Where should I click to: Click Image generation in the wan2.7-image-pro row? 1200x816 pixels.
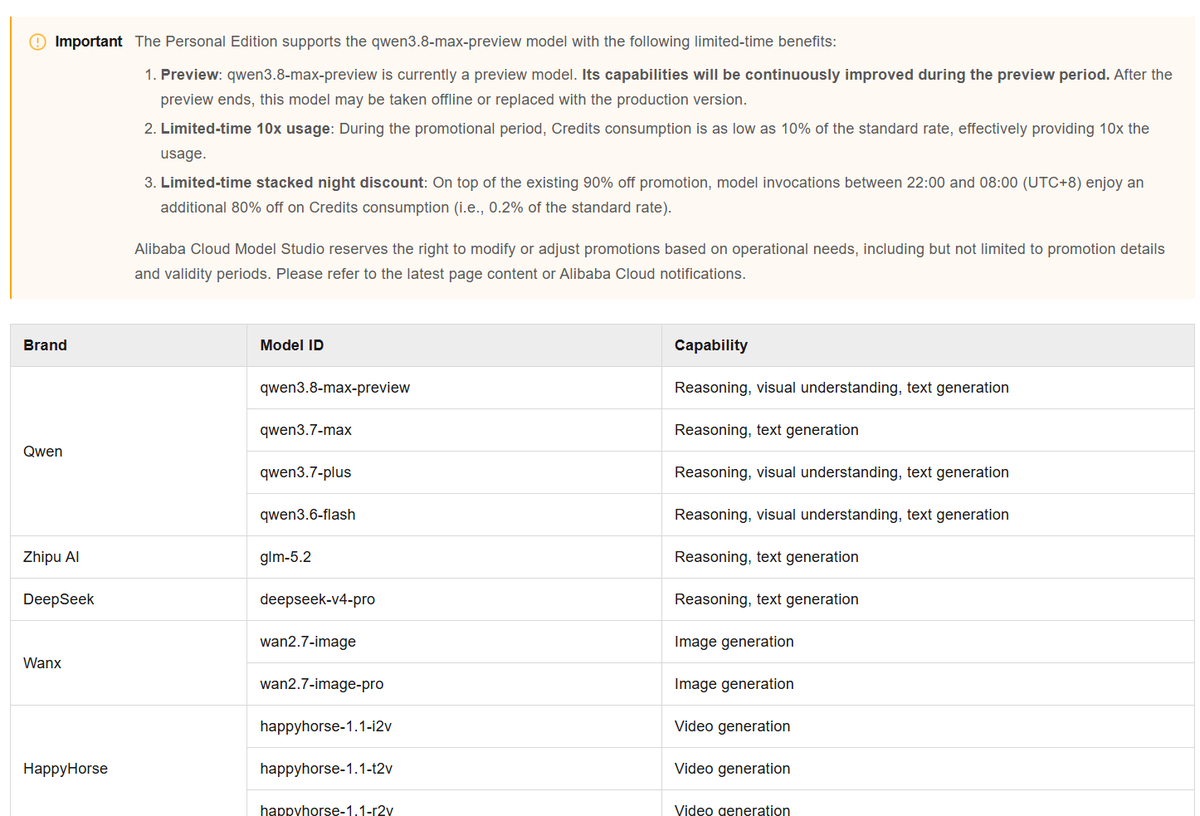click(734, 684)
